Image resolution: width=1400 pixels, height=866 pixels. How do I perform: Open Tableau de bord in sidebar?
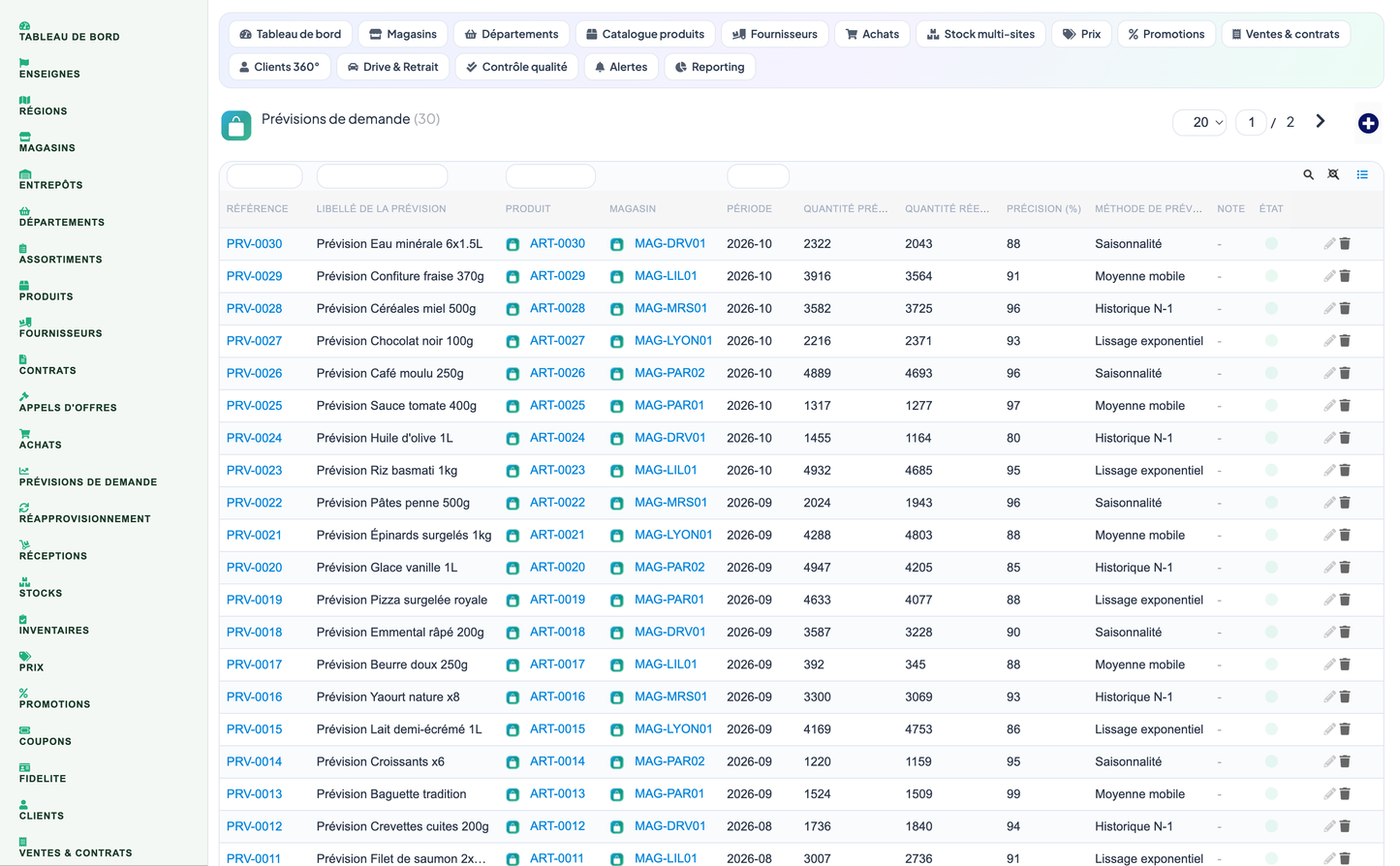coord(70,32)
